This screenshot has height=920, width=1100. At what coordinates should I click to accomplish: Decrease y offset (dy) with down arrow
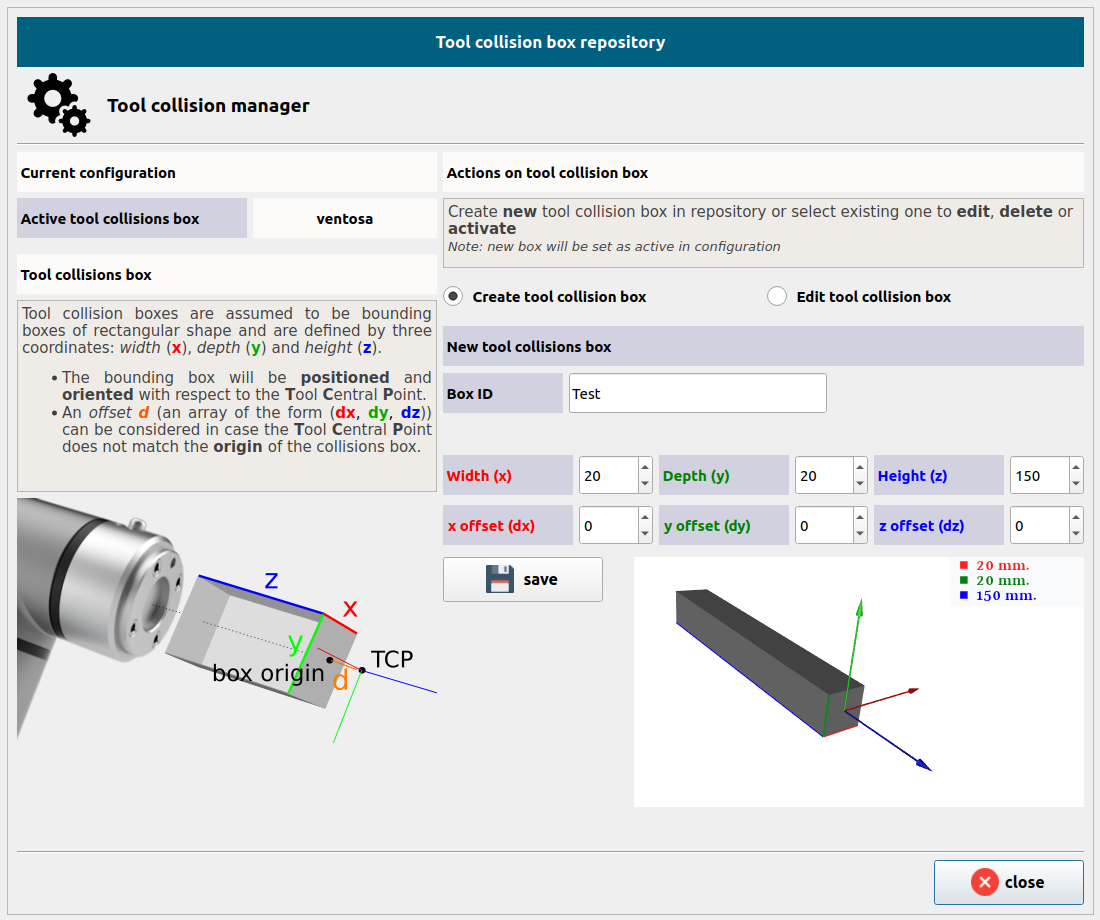[860, 534]
